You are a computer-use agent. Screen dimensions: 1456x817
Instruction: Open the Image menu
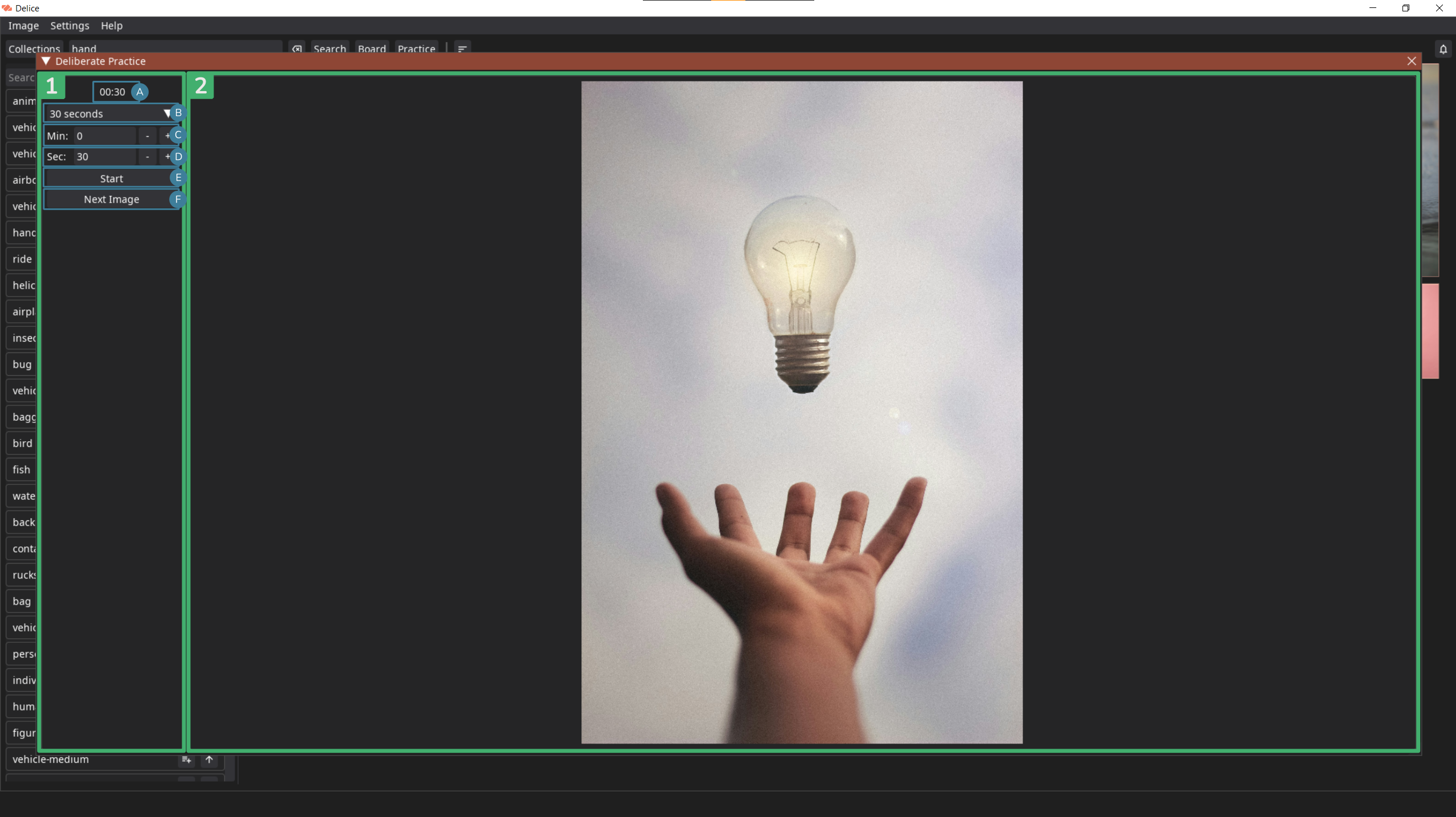pos(23,26)
